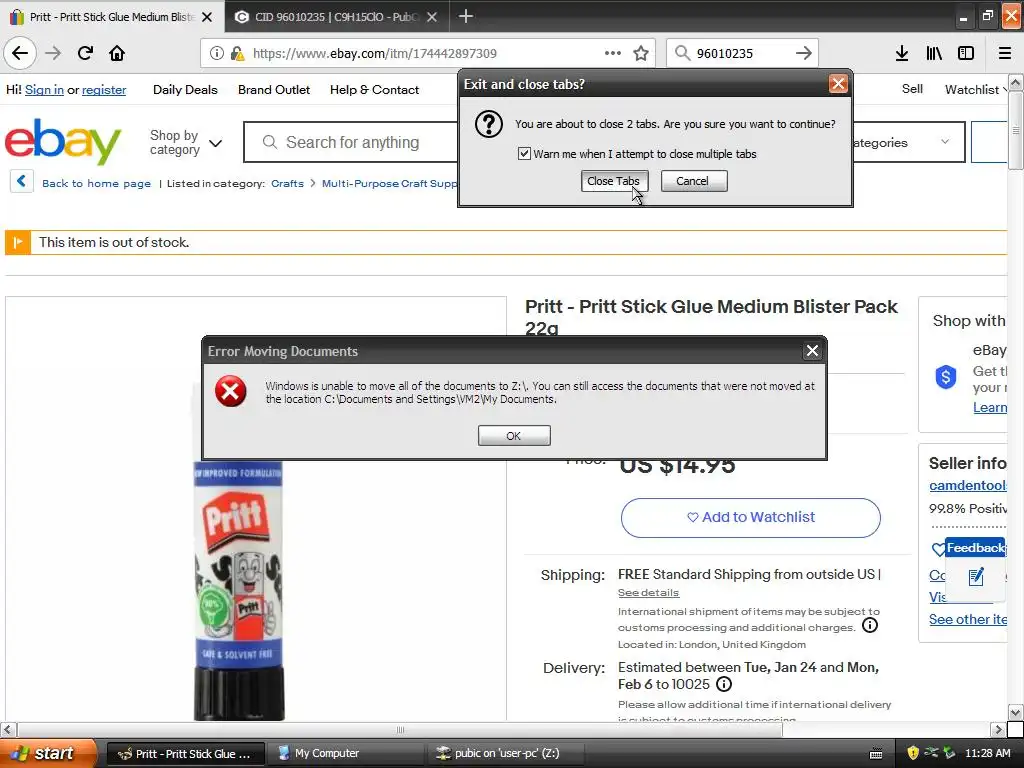Open Brand Outlet menu item
Viewport: 1024px width, 768px height.
click(274, 89)
